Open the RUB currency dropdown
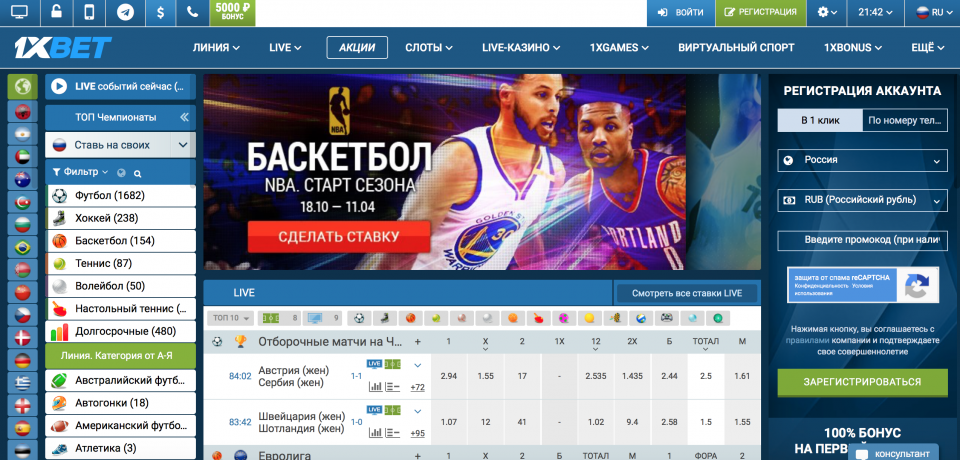Image resolution: width=960 pixels, height=460 pixels. pos(862,200)
